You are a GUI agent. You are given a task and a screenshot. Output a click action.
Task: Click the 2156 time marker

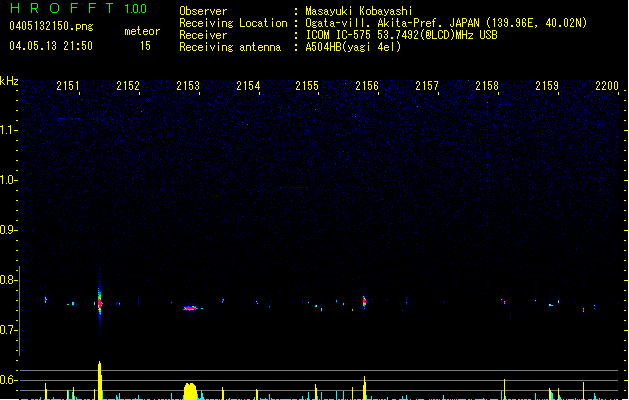(x=367, y=86)
